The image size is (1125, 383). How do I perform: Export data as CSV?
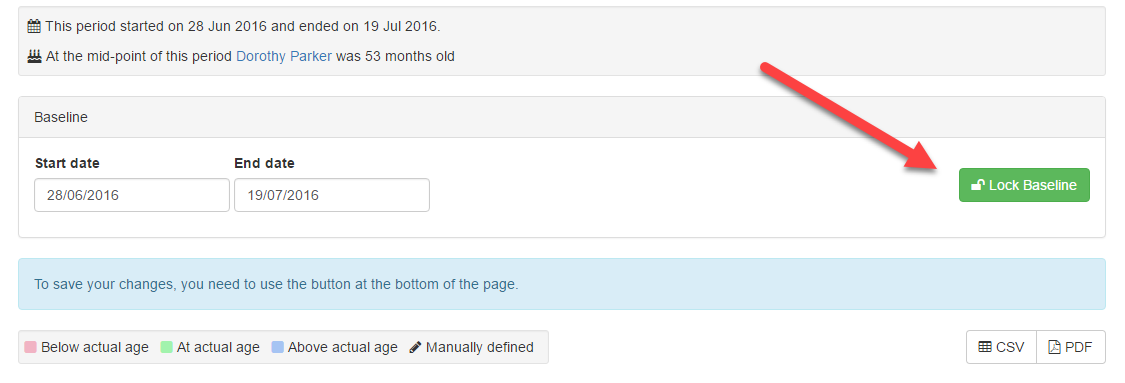coord(1002,347)
